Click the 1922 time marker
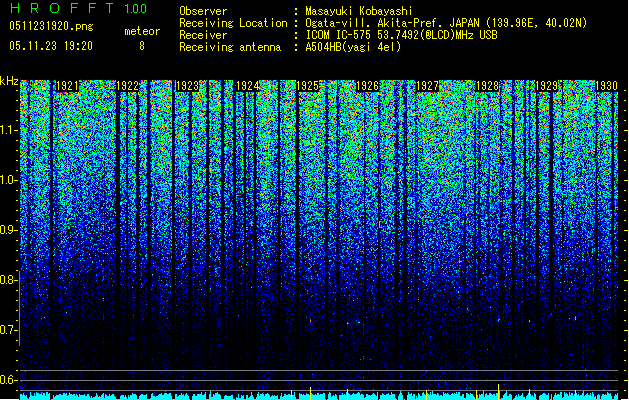 coord(127,86)
